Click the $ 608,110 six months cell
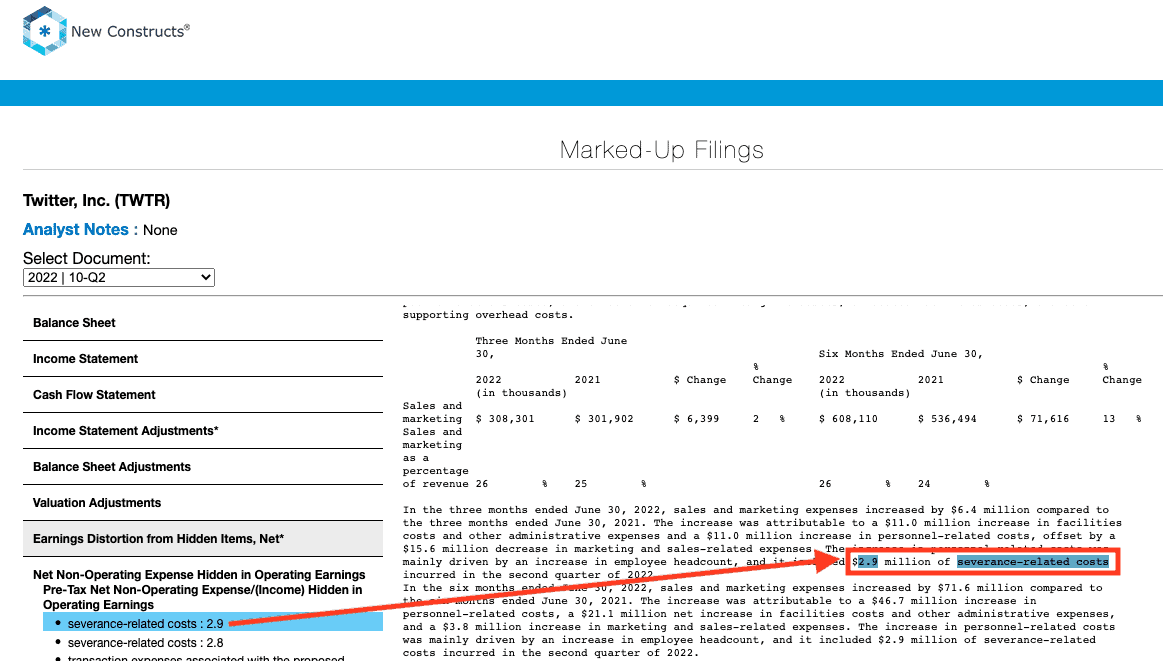Screen dimensions: 1163x661 coord(849,419)
